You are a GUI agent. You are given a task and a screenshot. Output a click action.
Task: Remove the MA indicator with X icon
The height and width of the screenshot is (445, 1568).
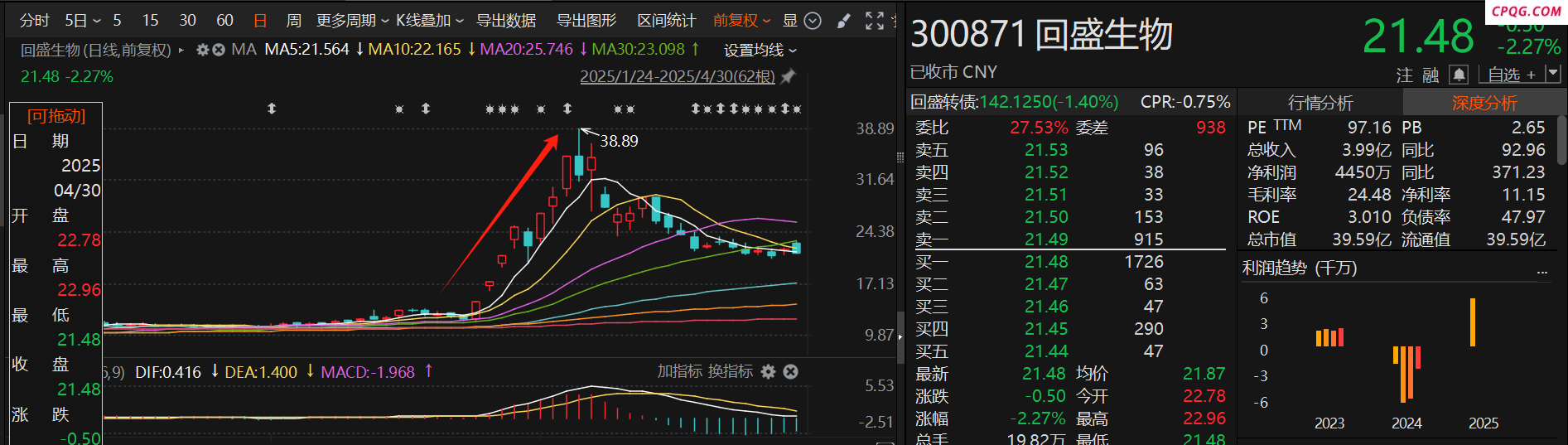click(x=219, y=50)
